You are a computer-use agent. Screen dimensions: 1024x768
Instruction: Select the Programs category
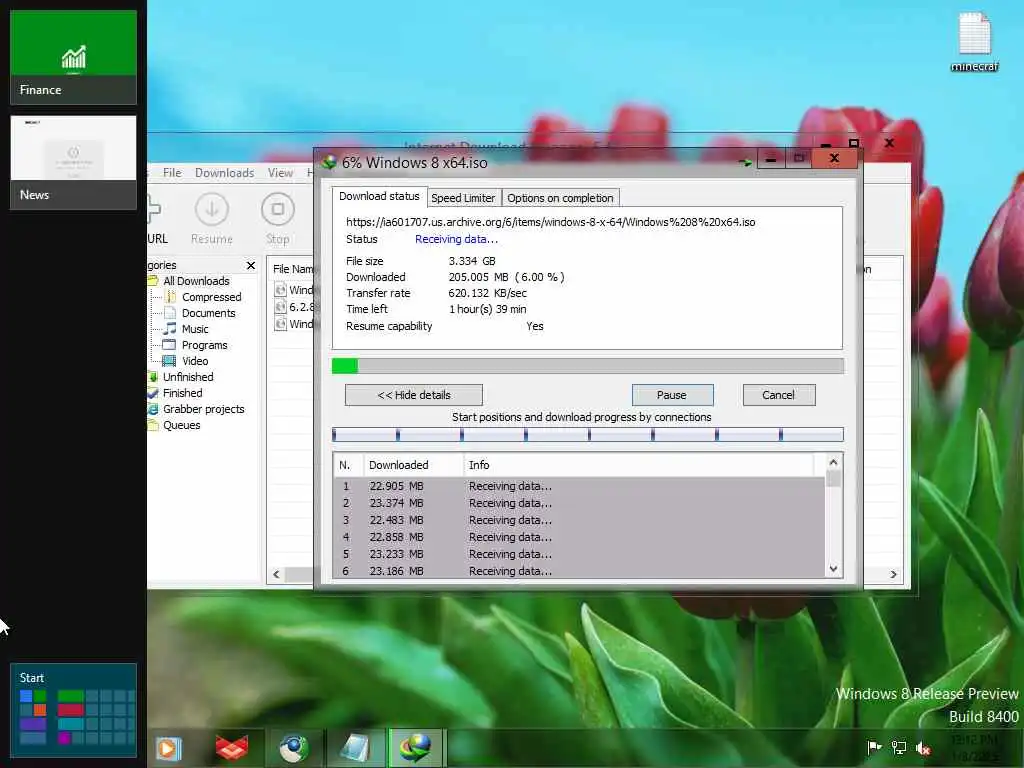pyautogui.click(x=204, y=345)
